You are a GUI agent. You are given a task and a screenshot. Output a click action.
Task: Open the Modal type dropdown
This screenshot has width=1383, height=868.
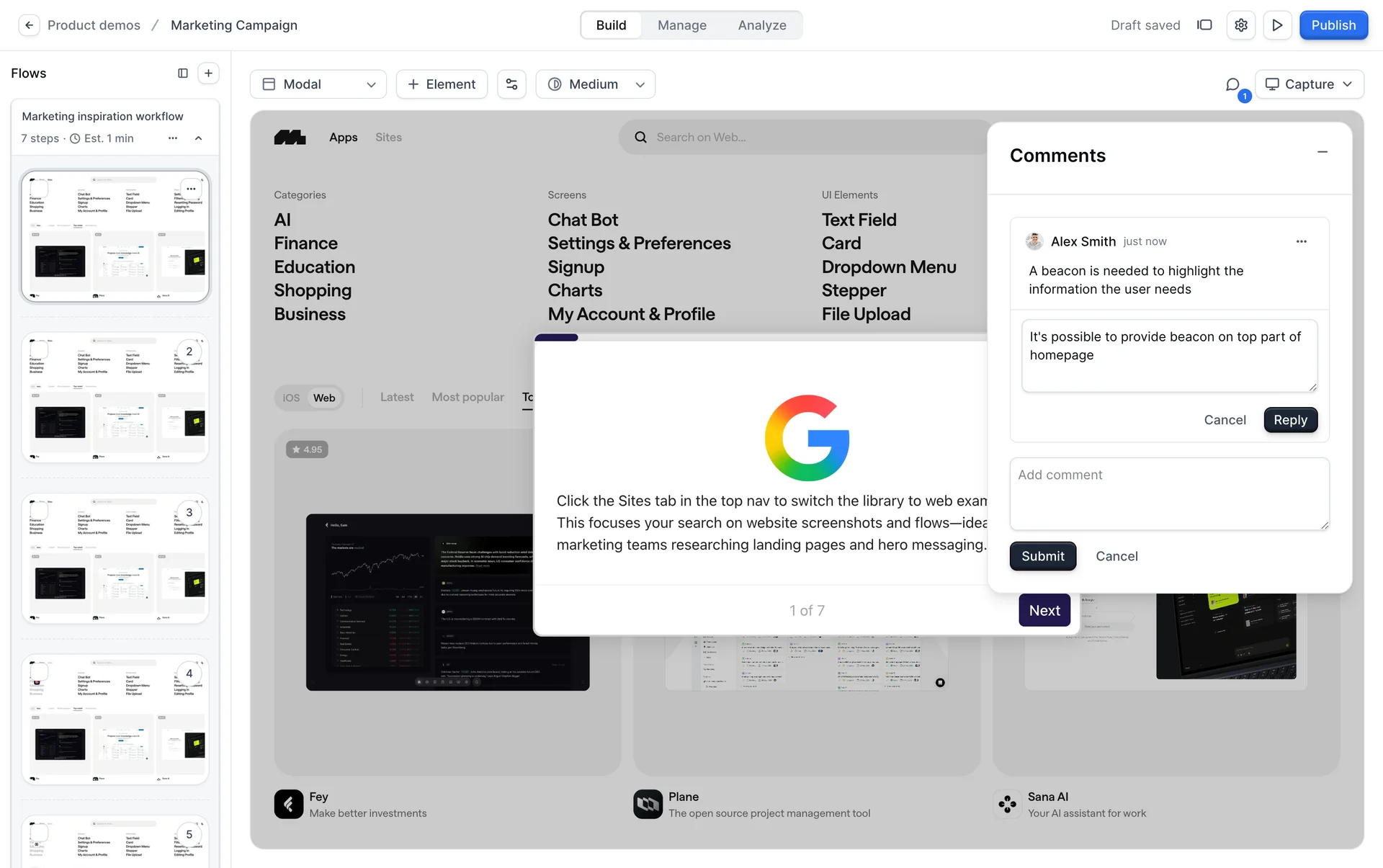point(318,84)
